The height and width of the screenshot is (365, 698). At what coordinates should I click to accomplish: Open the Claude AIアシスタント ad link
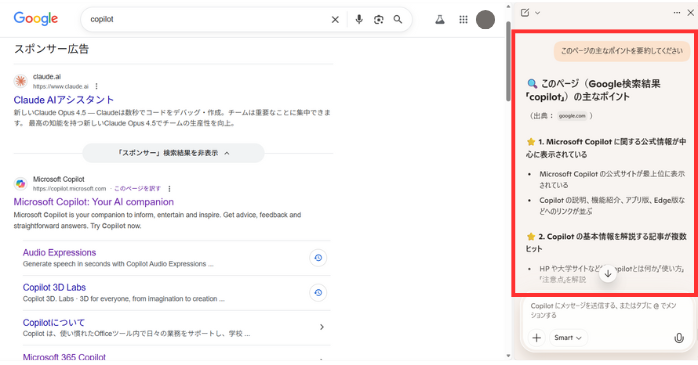point(64,100)
